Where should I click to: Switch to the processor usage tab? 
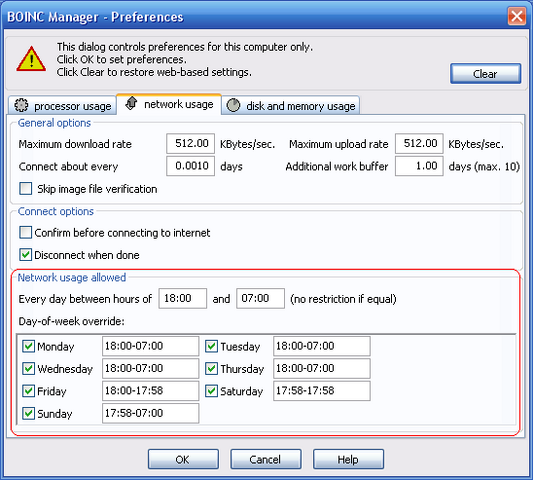pos(63,106)
